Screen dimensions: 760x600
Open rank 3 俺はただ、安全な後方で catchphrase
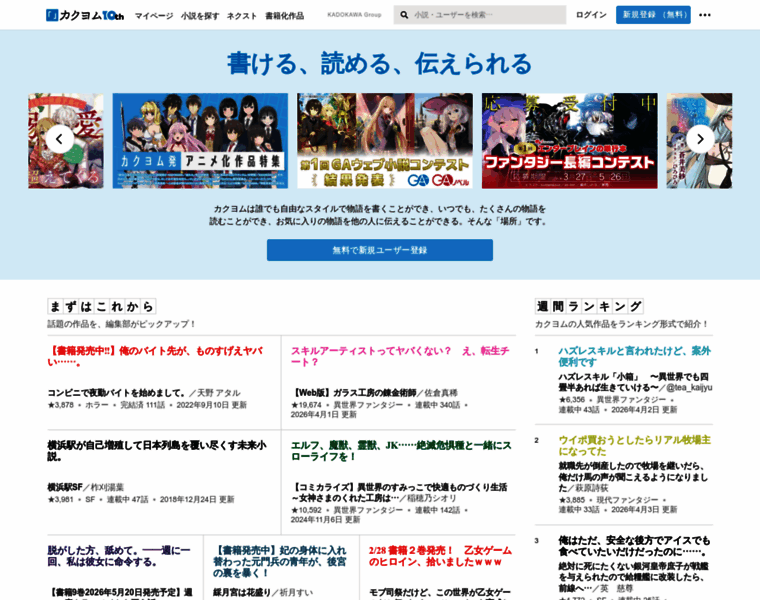point(634,546)
